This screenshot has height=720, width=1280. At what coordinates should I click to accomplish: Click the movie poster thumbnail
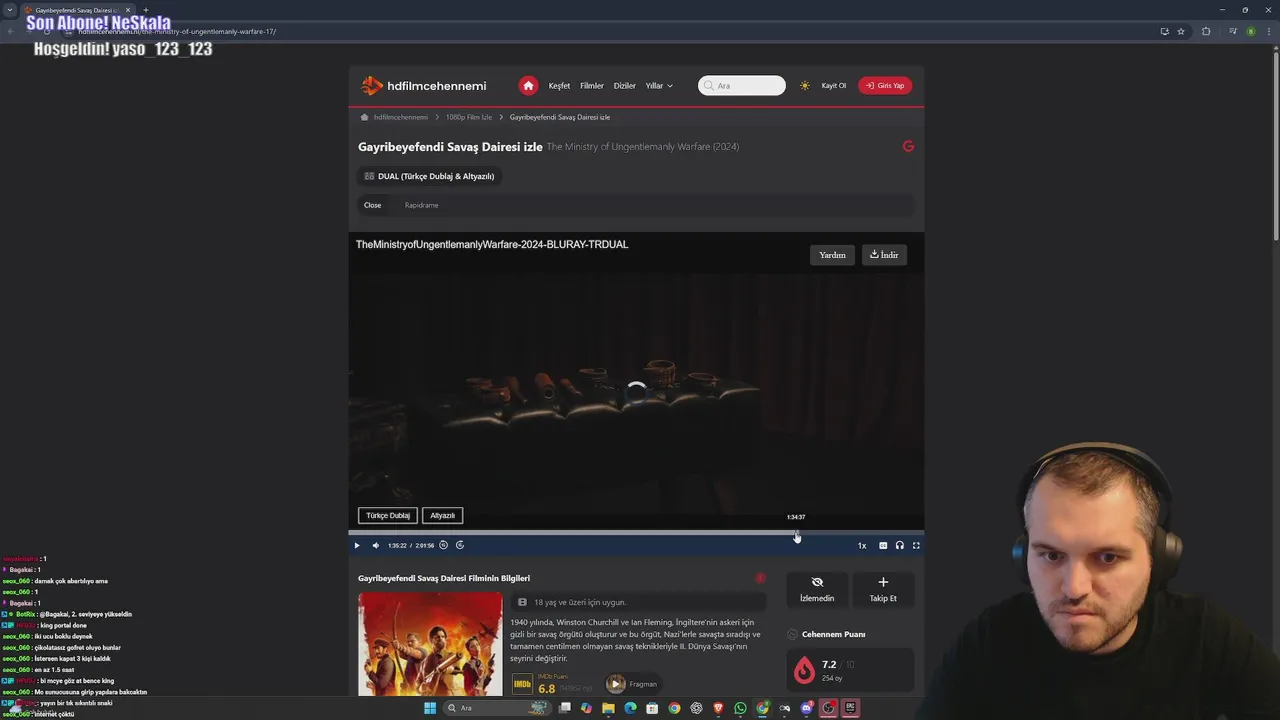click(x=431, y=644)
